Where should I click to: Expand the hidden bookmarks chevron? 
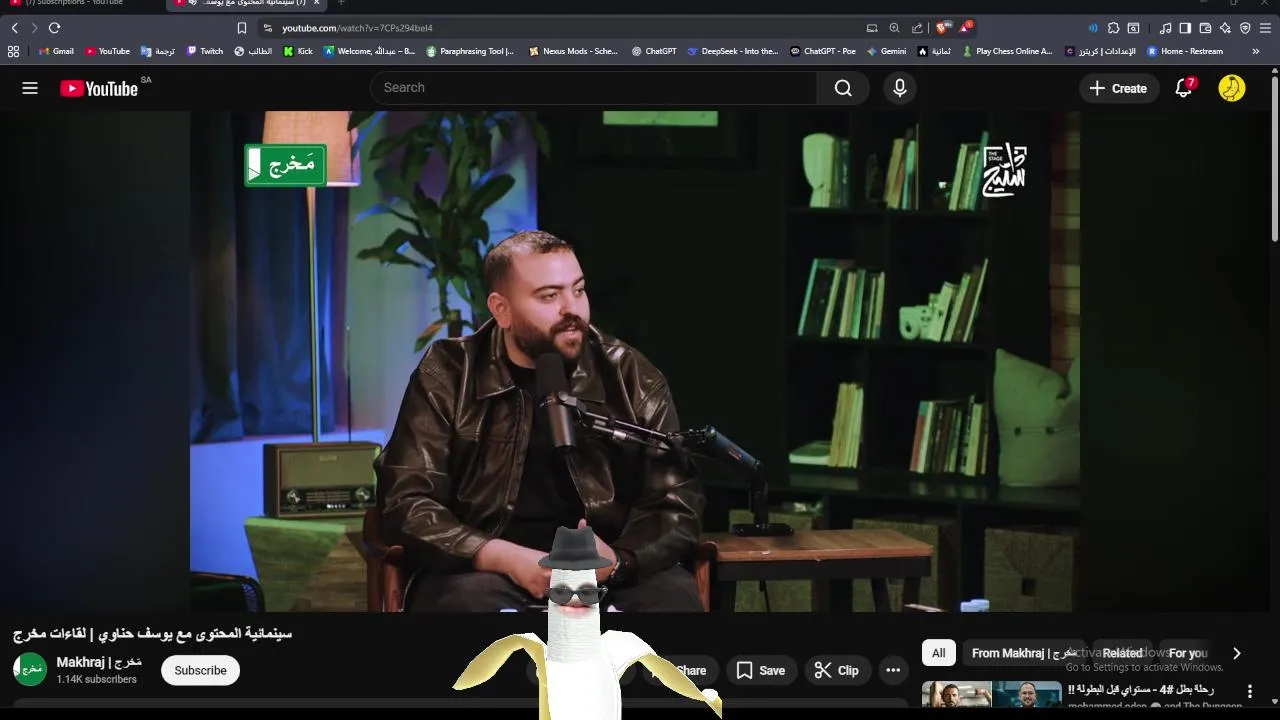click(x=1256, y=51)
